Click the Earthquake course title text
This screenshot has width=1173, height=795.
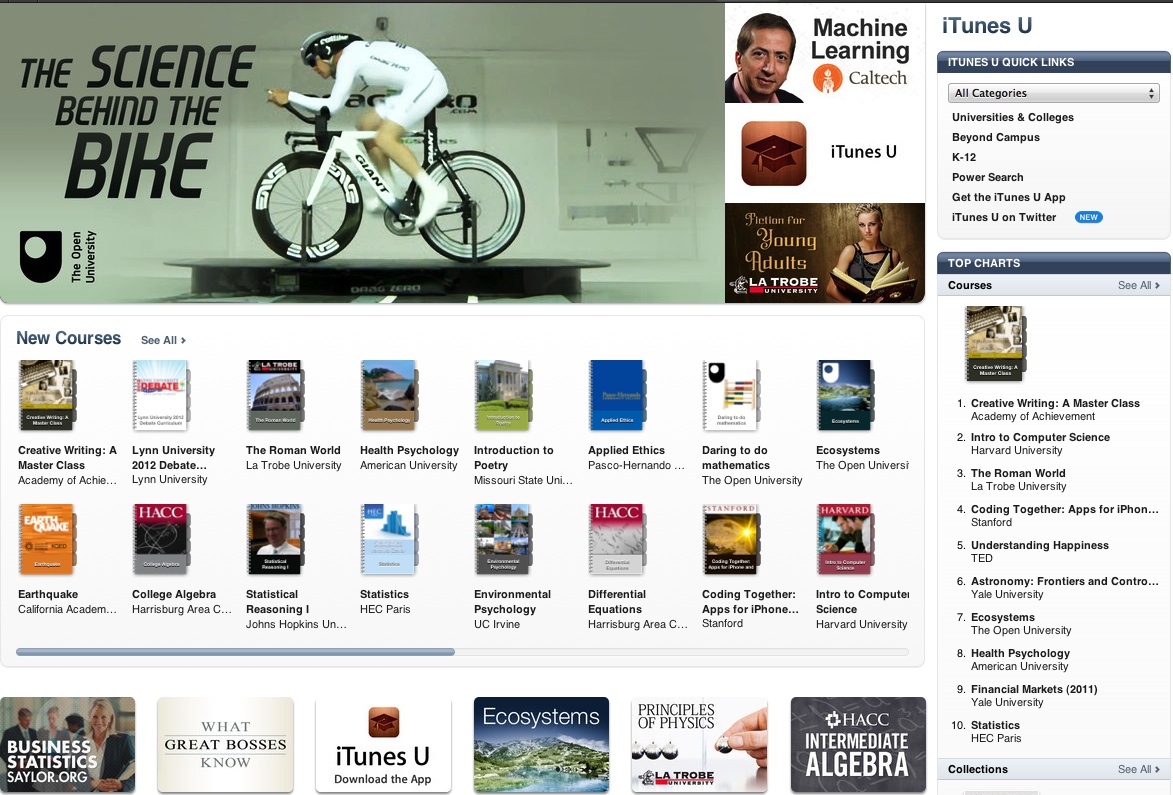(x=48, y=595)
